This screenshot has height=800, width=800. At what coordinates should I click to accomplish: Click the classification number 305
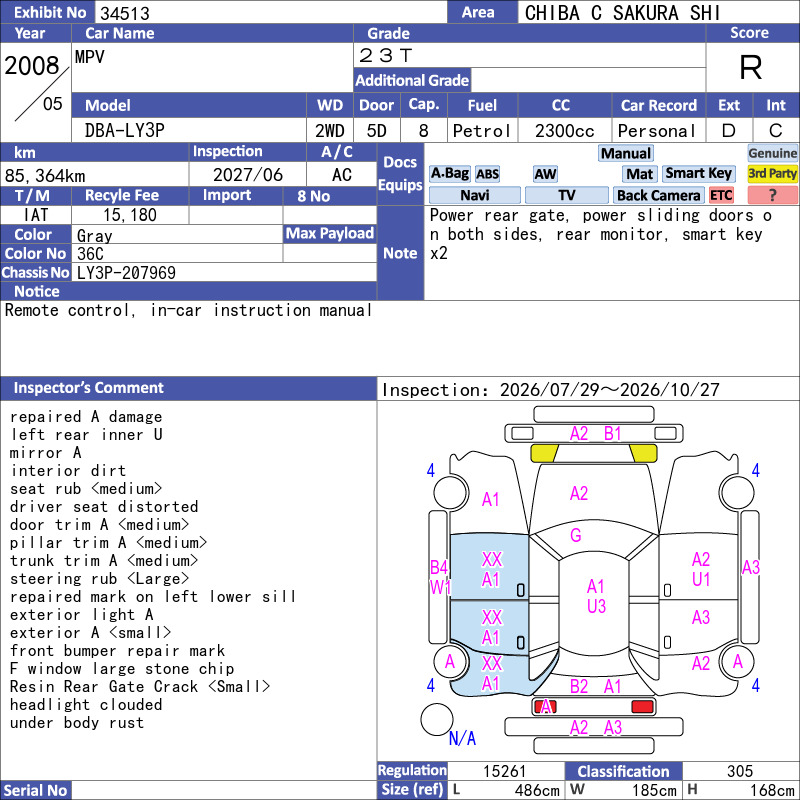tap(740, 771)
